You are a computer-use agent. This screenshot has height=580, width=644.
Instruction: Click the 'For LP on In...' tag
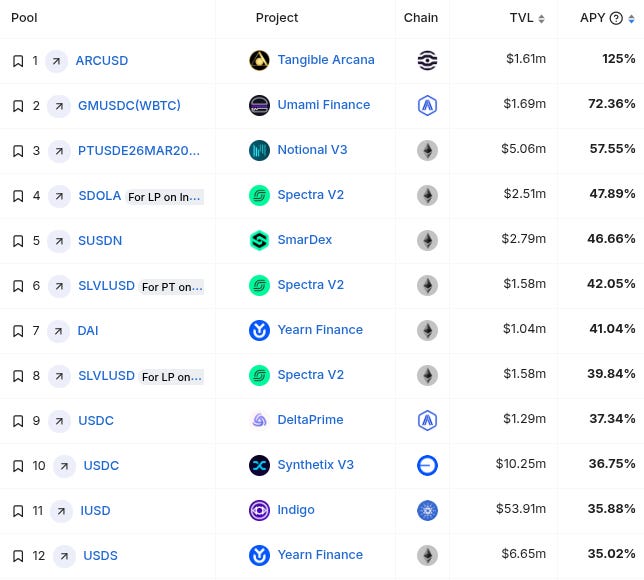pos(164,197)
